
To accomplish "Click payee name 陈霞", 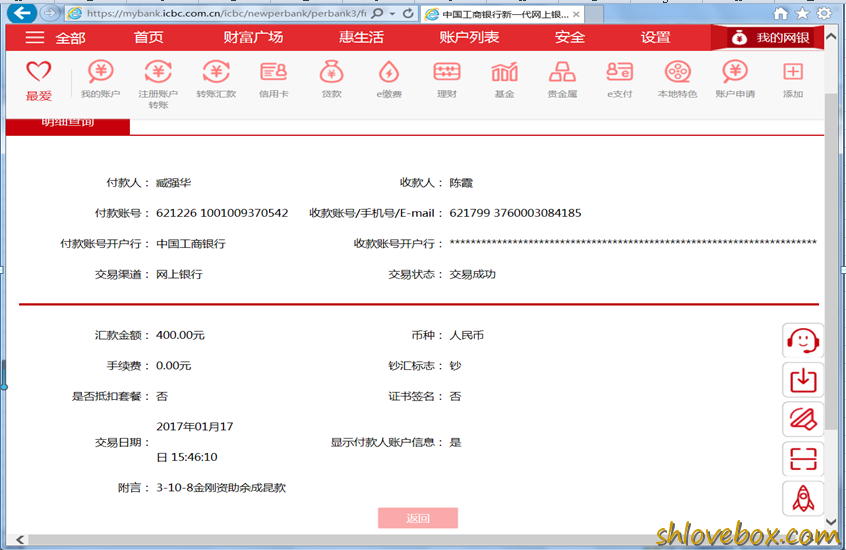I will click(461, 183).
